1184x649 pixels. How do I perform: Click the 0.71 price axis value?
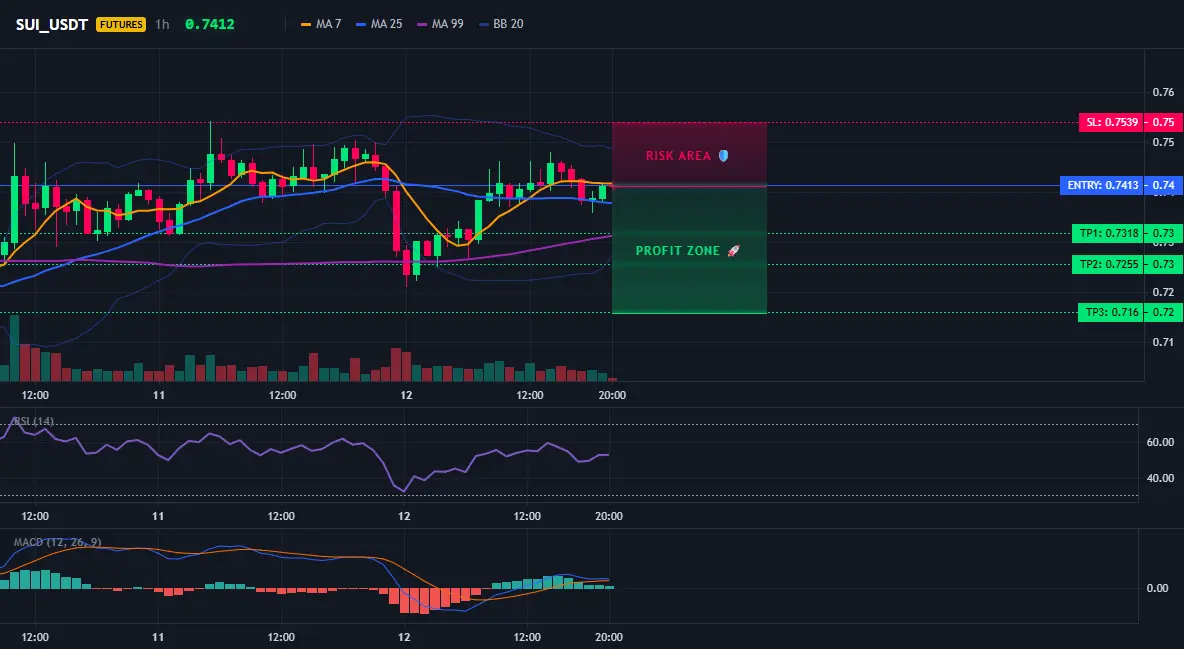coord(1163,342)
